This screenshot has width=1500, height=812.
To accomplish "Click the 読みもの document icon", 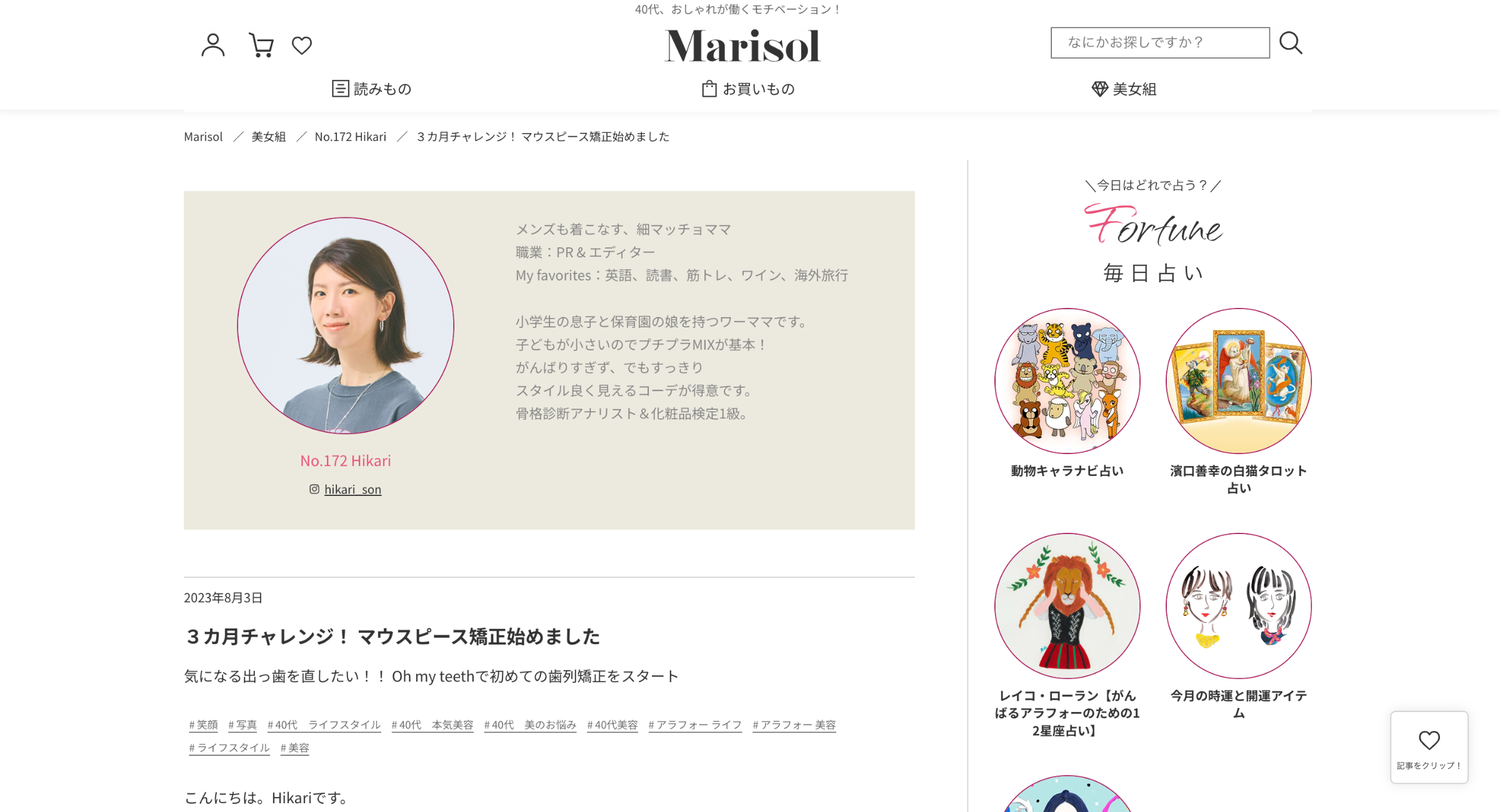I will pos(340,89).
